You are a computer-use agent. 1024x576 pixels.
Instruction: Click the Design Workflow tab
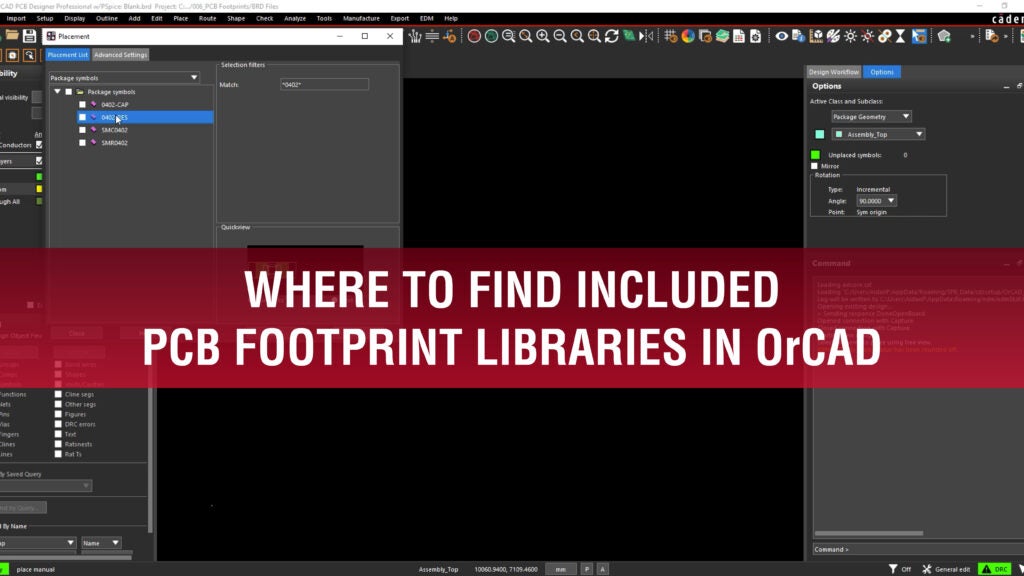(833, 72)
